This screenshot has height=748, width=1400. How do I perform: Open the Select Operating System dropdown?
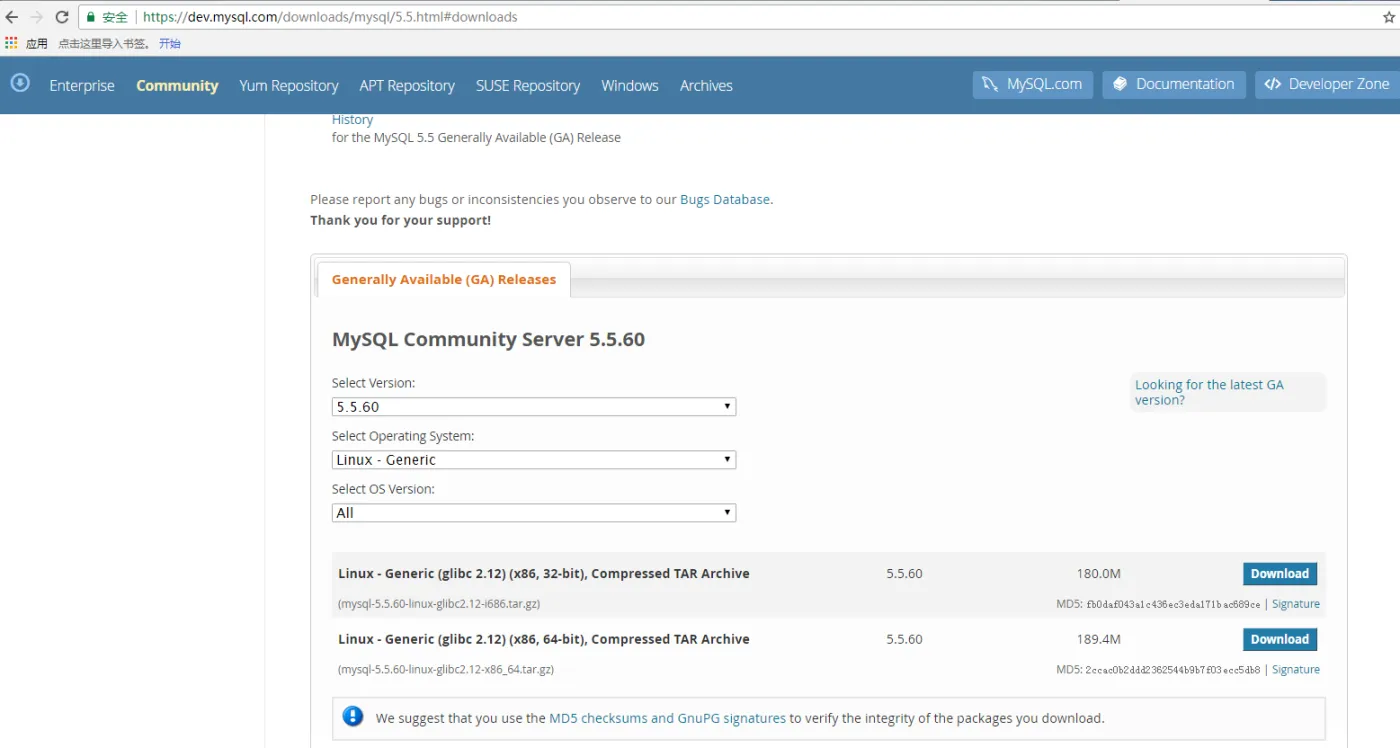(534, 460)
